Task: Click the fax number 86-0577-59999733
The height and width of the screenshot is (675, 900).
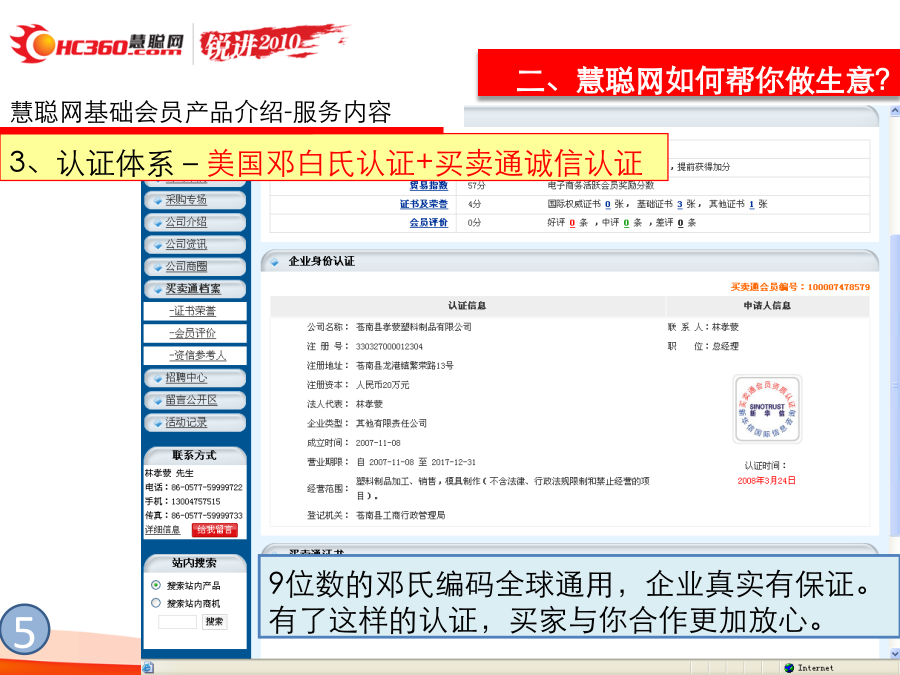Action: pos(207,516)
